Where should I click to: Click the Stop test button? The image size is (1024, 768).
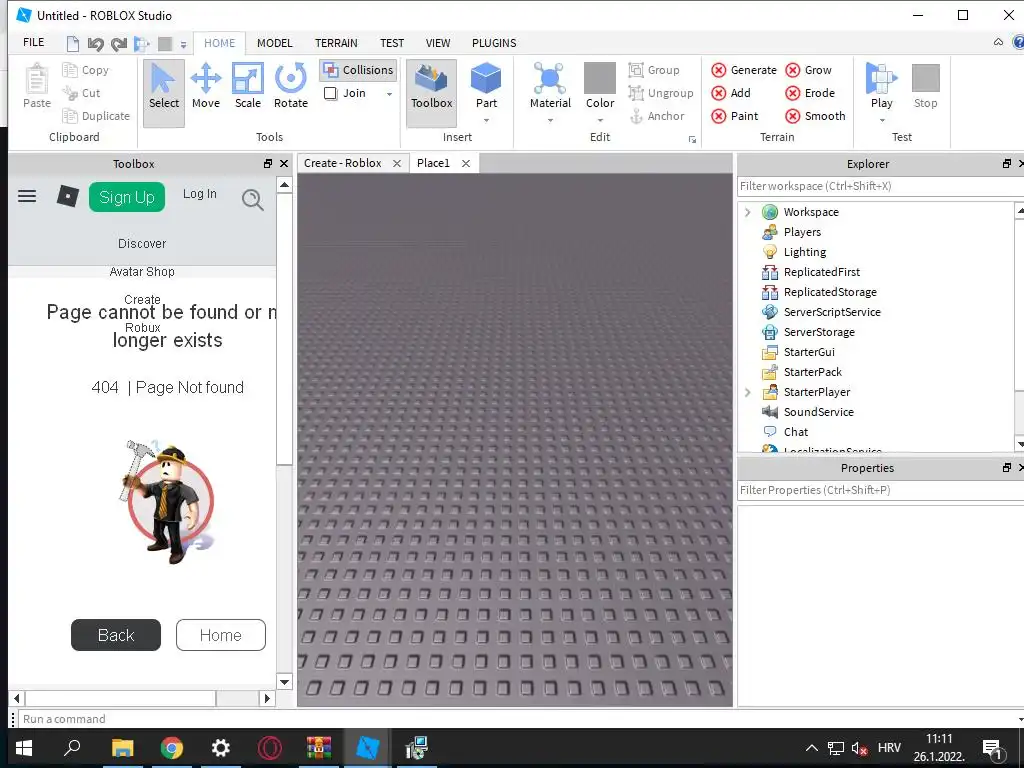click(925, 86)
